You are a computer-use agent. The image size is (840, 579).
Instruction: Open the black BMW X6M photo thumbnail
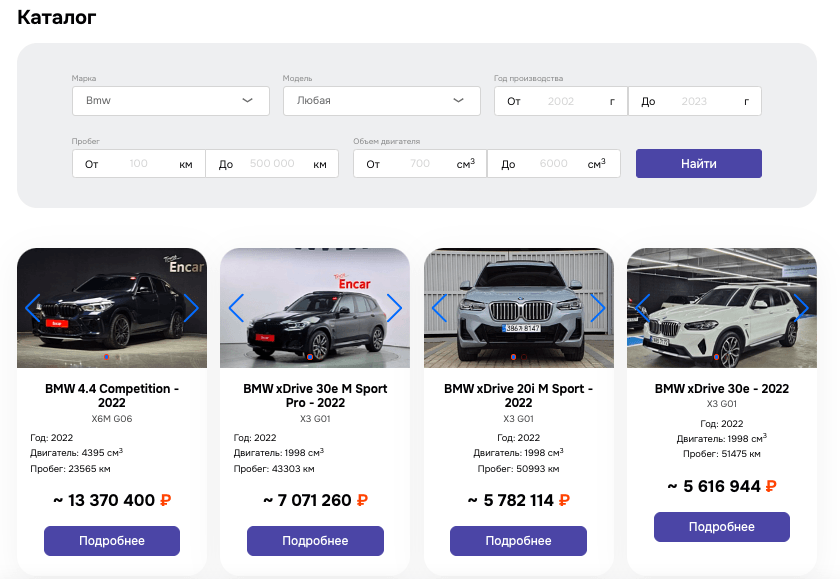(x=112, y=308)
